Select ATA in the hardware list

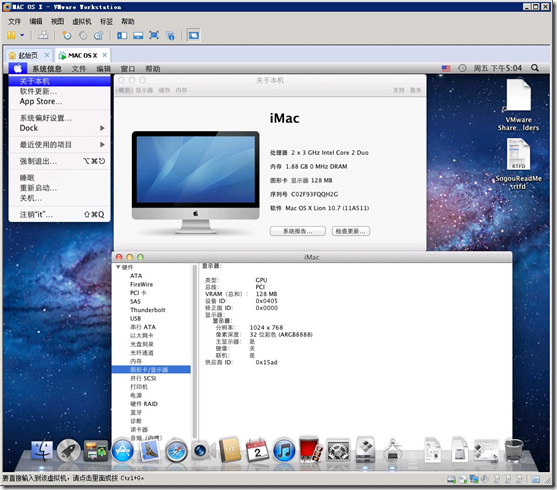click(136, 276)
